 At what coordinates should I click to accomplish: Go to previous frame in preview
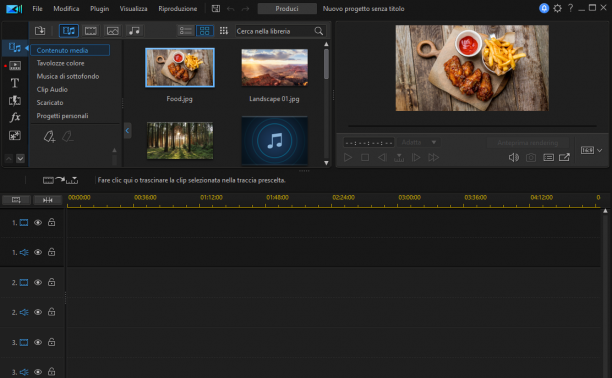pyautogui.click(x=382, y=157)
